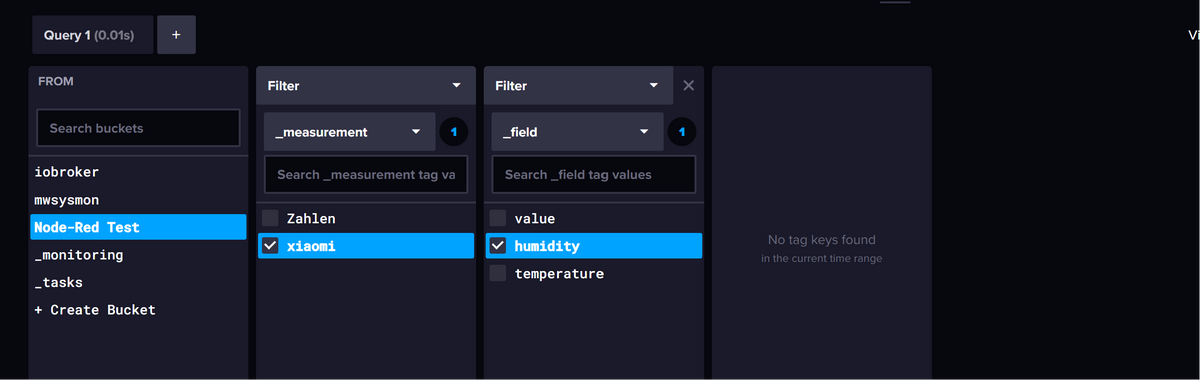Switch to the Query 1 tab
Screen dimensions: 1200x380
pyautogui.click(x=93, y=35)
